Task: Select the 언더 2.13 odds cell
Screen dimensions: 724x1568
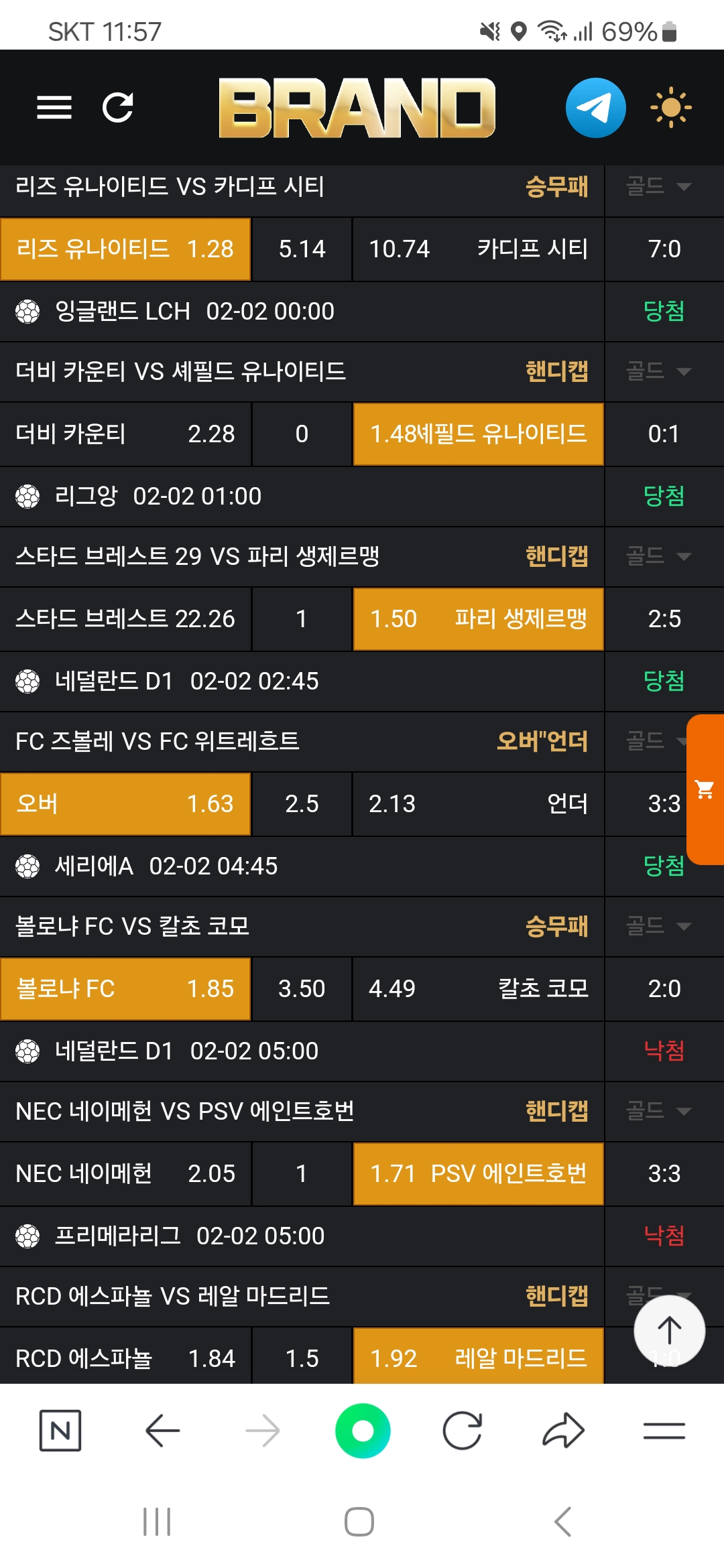Action: point(478,804)
